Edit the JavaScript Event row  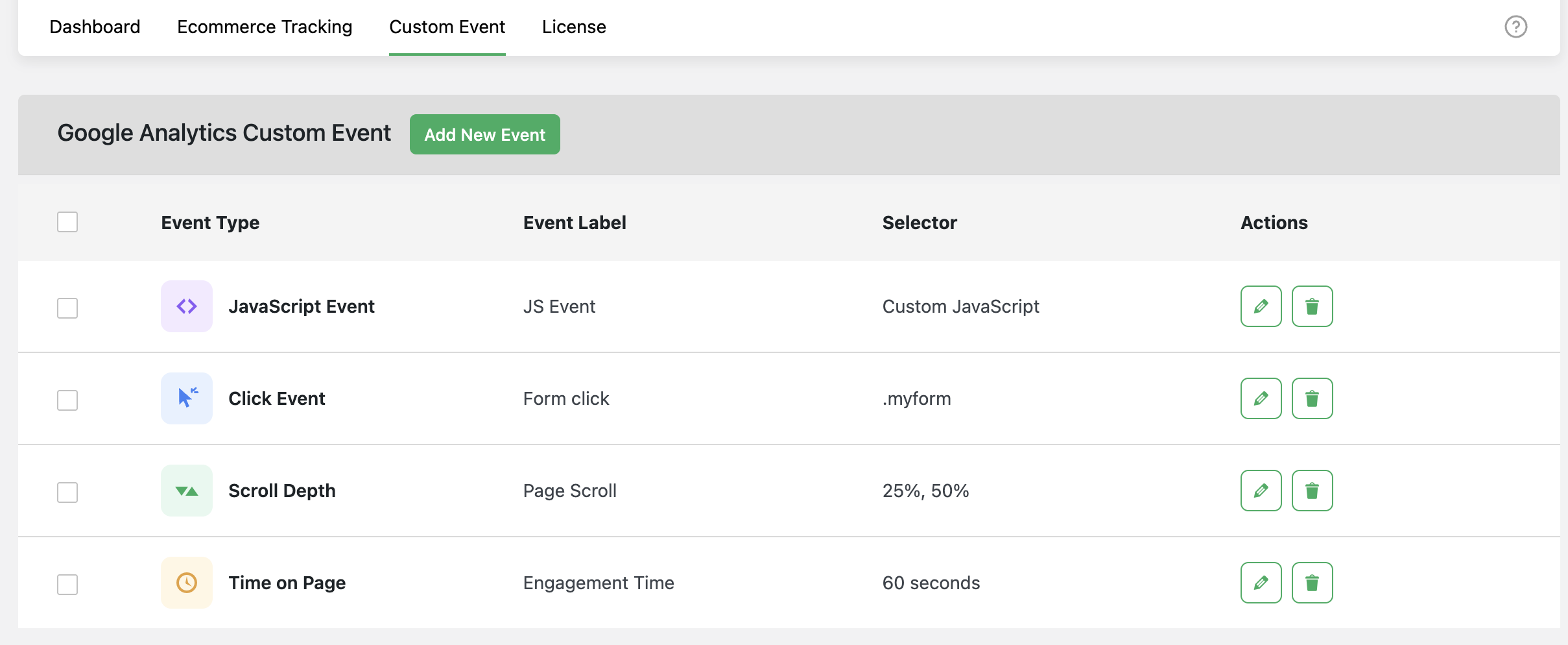[1261, 306]
